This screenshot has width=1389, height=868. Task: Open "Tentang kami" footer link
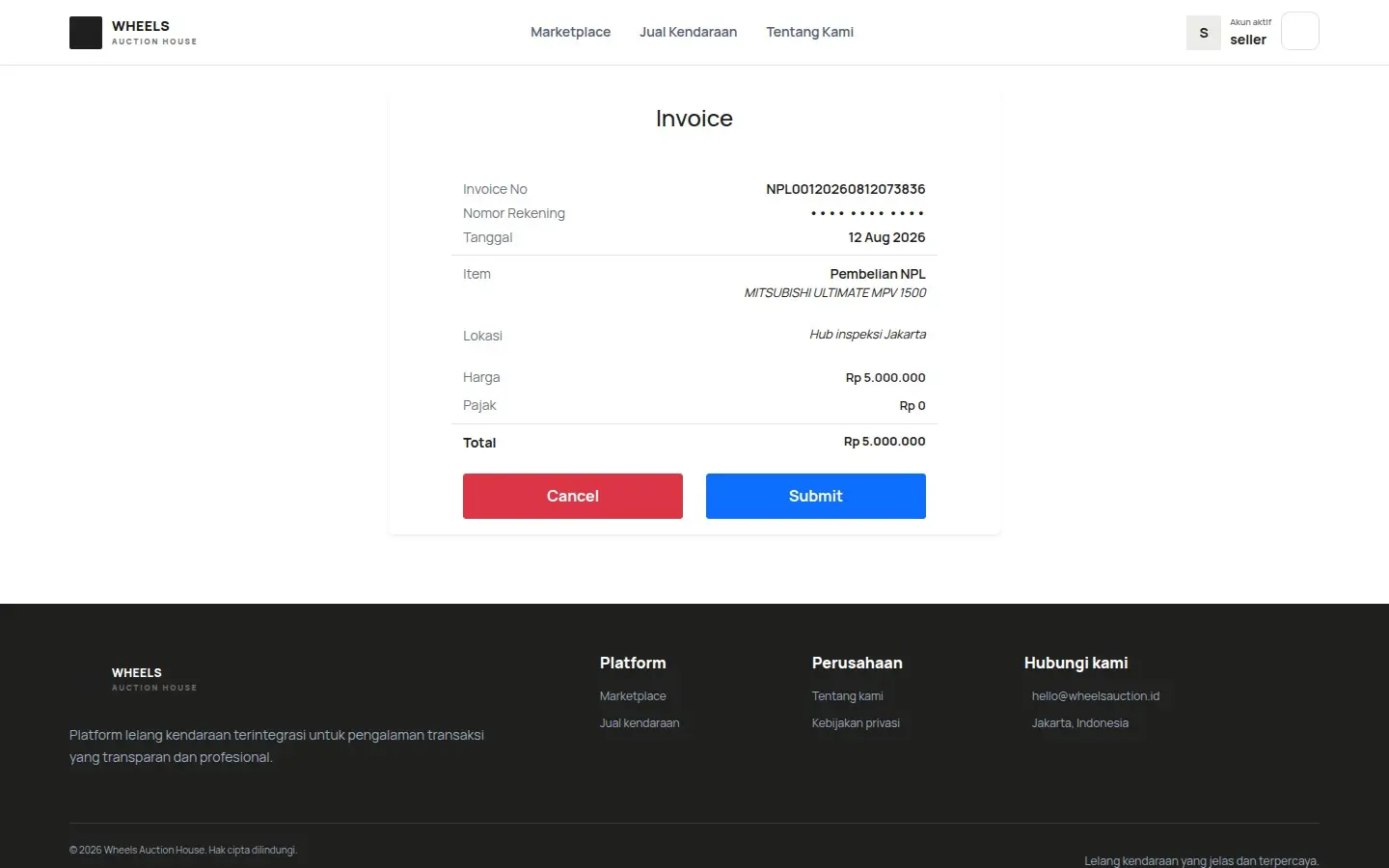pyautogui.click(x=848, y=696)
